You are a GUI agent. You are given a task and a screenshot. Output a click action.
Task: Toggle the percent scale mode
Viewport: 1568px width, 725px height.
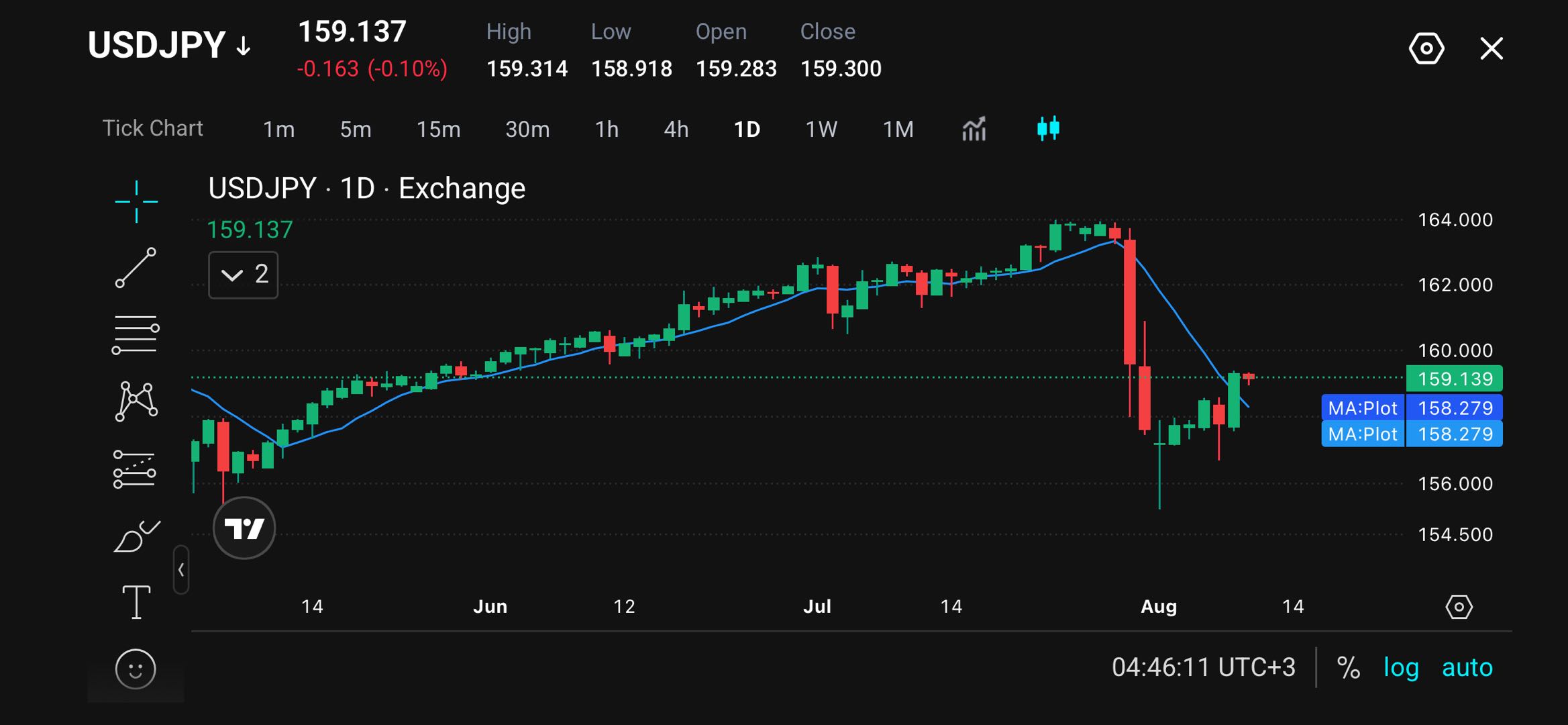1348,667
